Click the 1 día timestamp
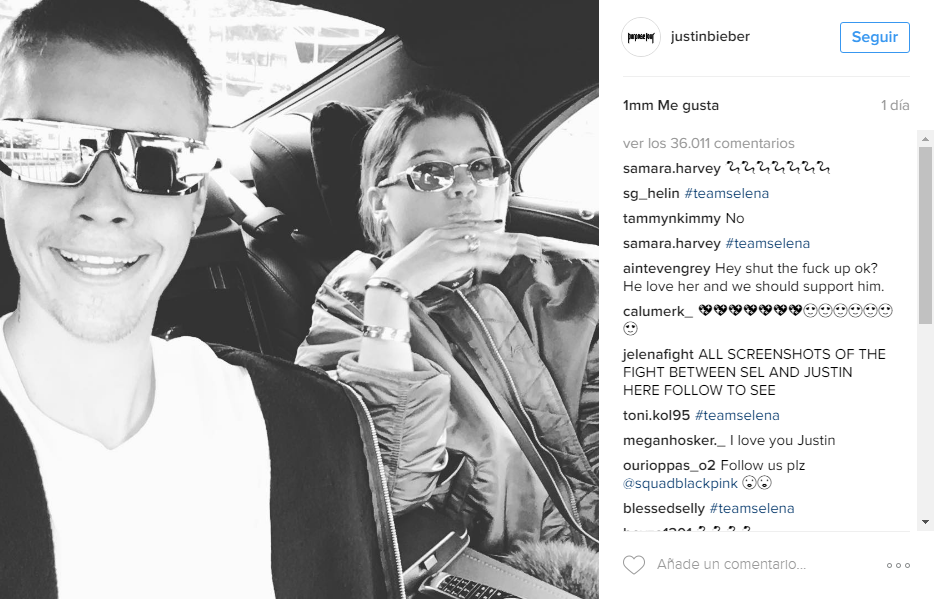Viewport: 934px width, 599px height. (x=895, y=105)
